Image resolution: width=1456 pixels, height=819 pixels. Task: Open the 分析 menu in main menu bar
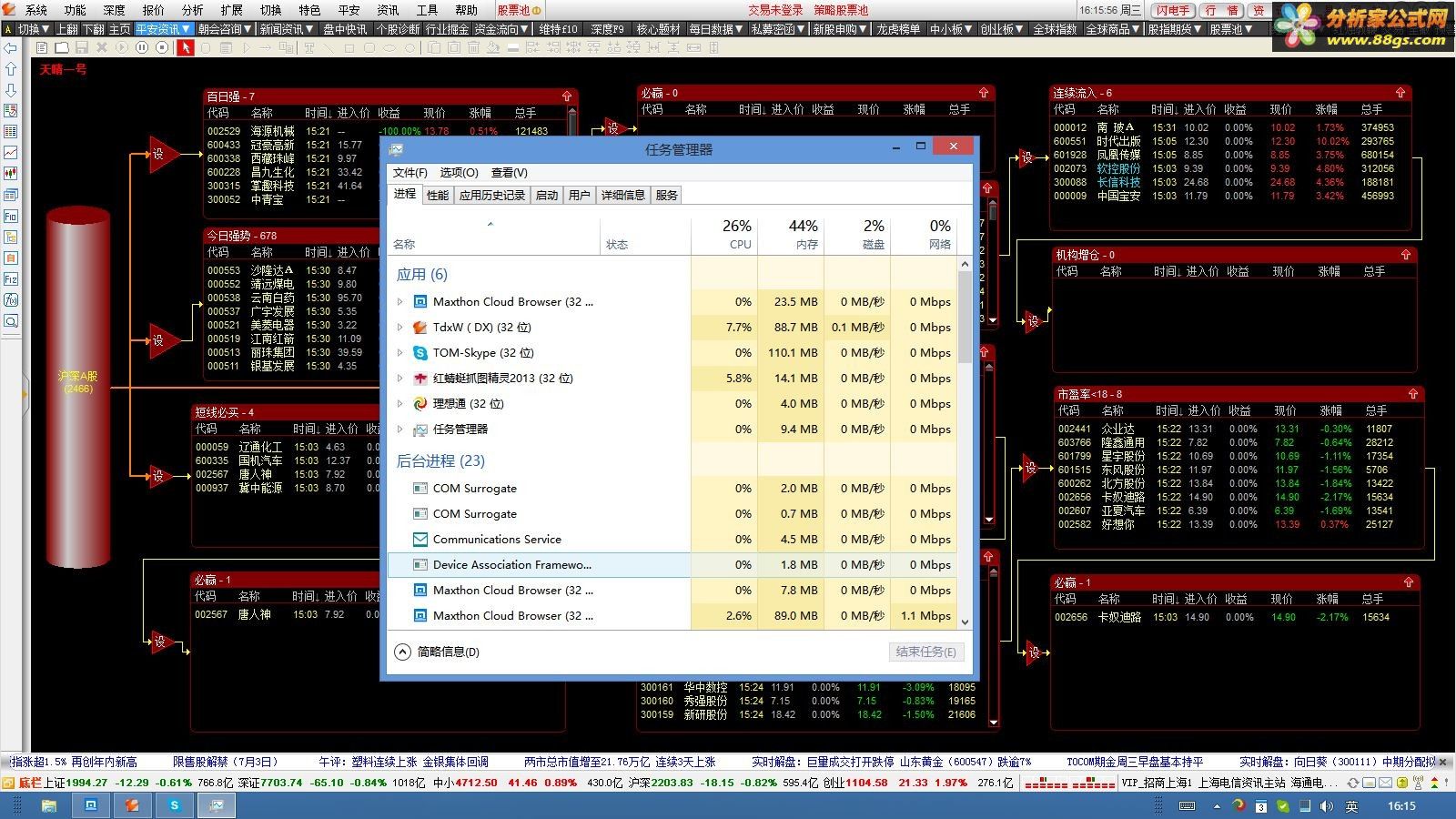(x=192, y=10)
